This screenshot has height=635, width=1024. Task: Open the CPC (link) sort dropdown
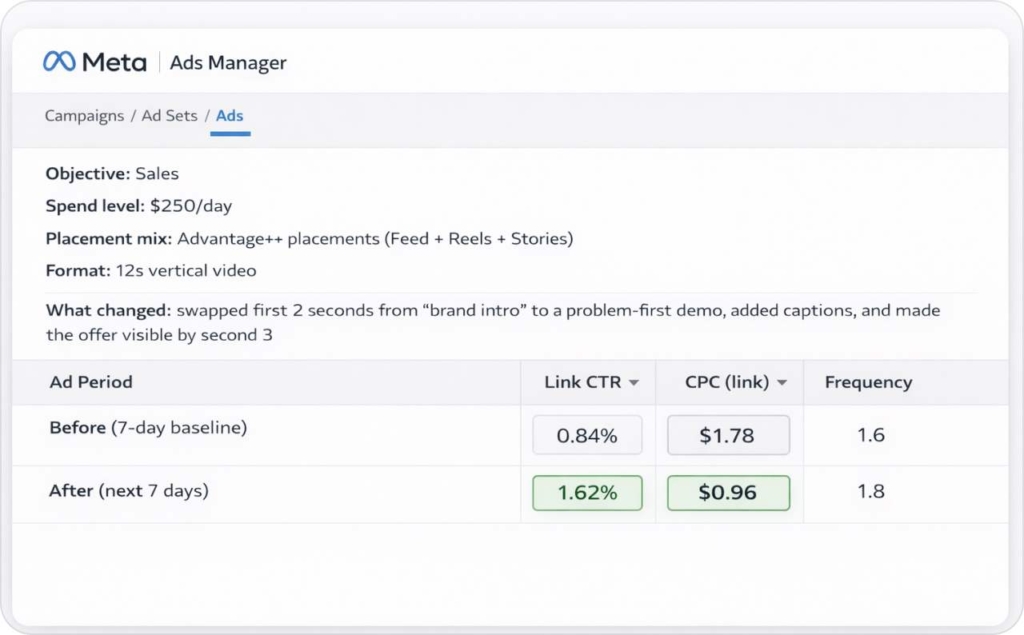[x=782, y=382]
